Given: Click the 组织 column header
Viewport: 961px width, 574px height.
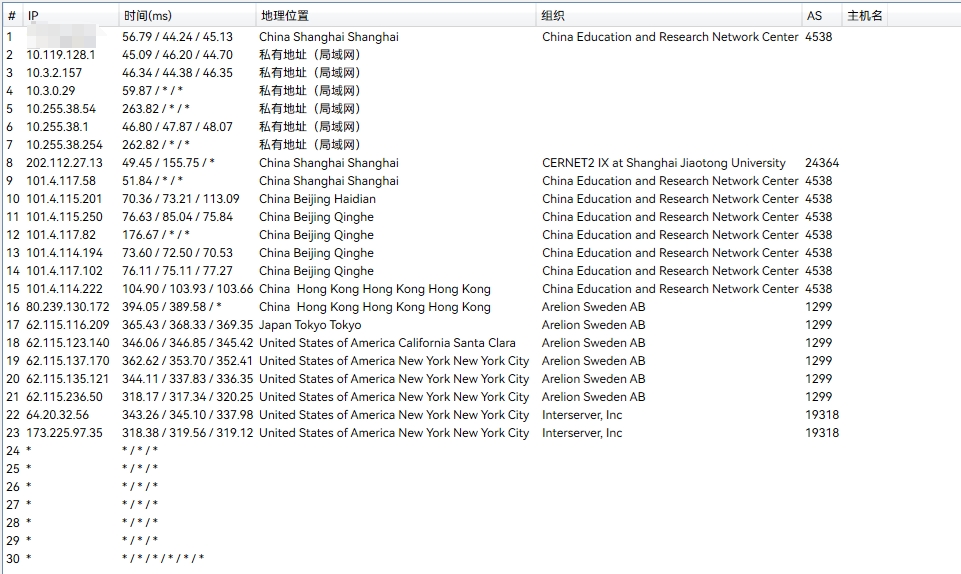Looking at the screenshot, I should coord(553,16).
